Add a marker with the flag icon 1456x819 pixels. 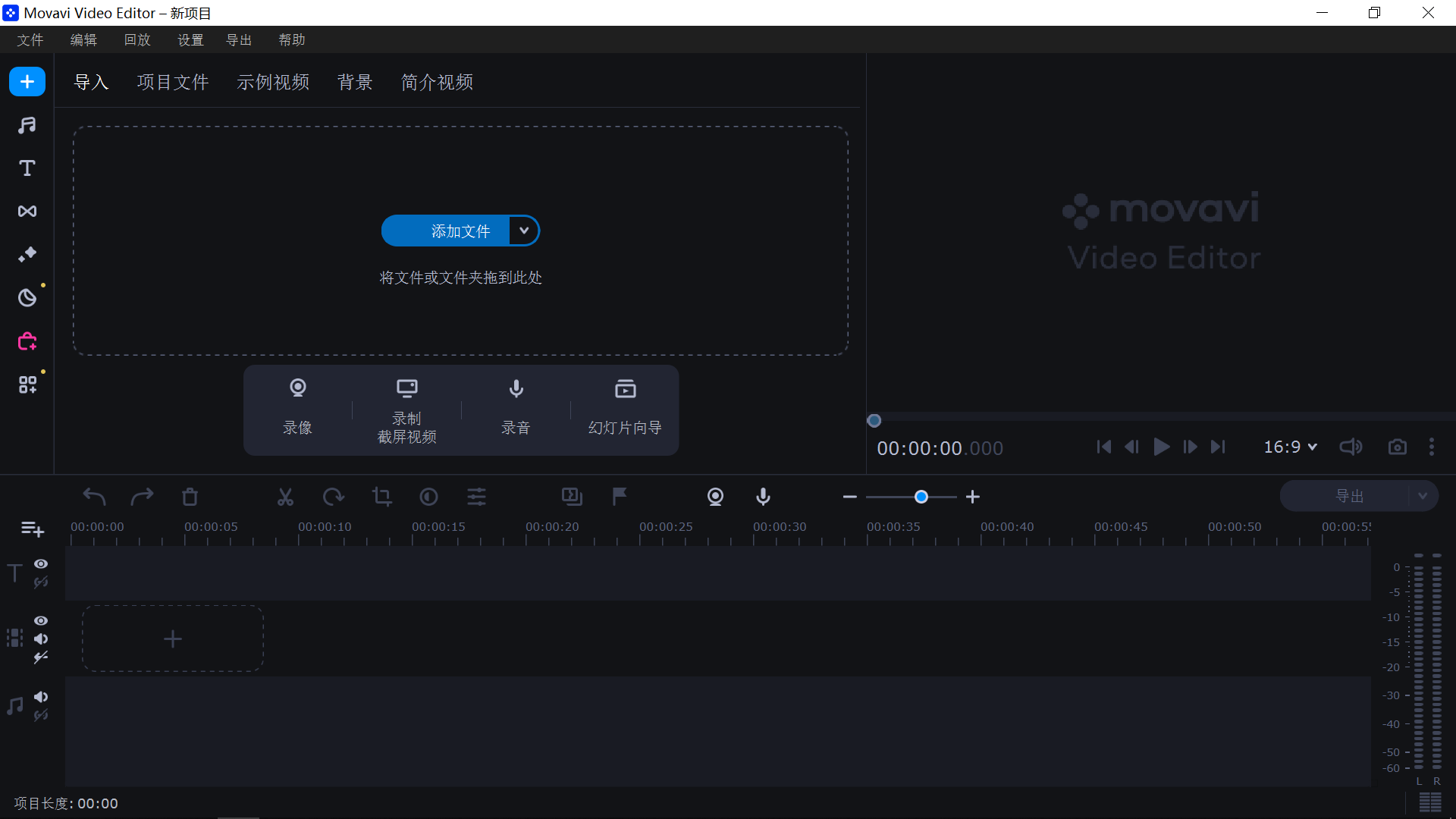tap(620, 497)
